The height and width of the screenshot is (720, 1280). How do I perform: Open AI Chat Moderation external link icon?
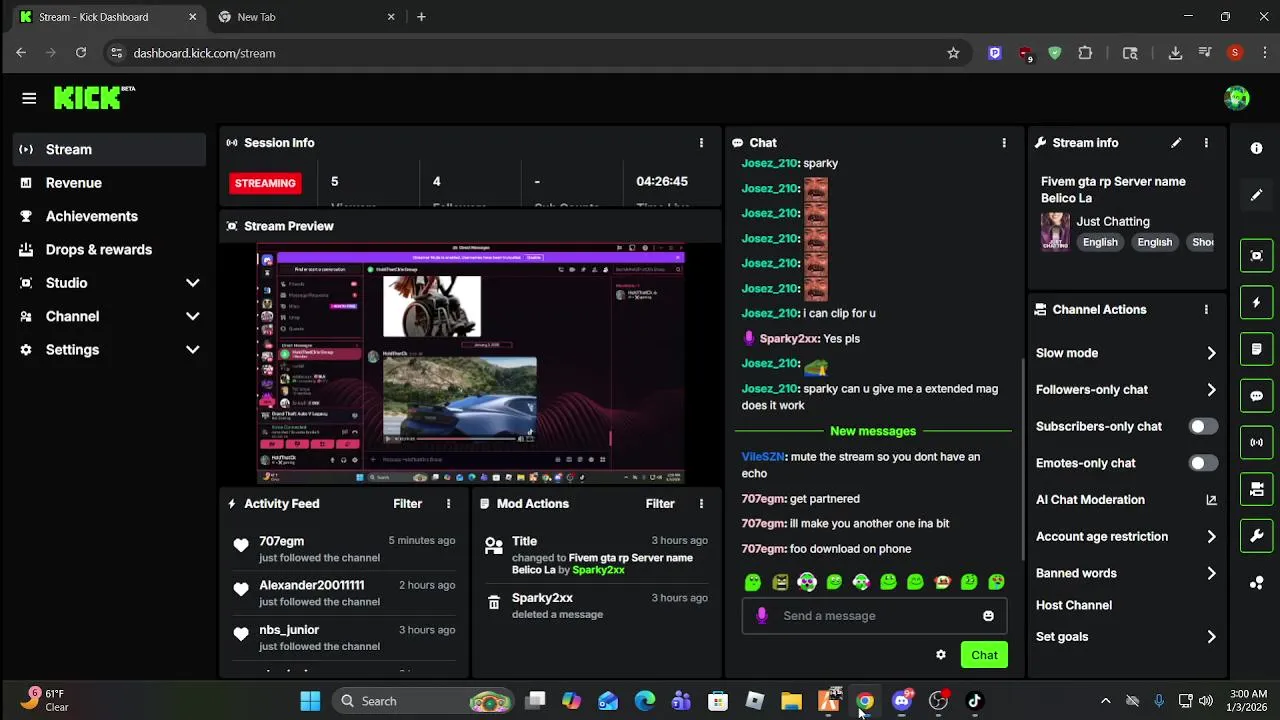(x=1211, y=500)
